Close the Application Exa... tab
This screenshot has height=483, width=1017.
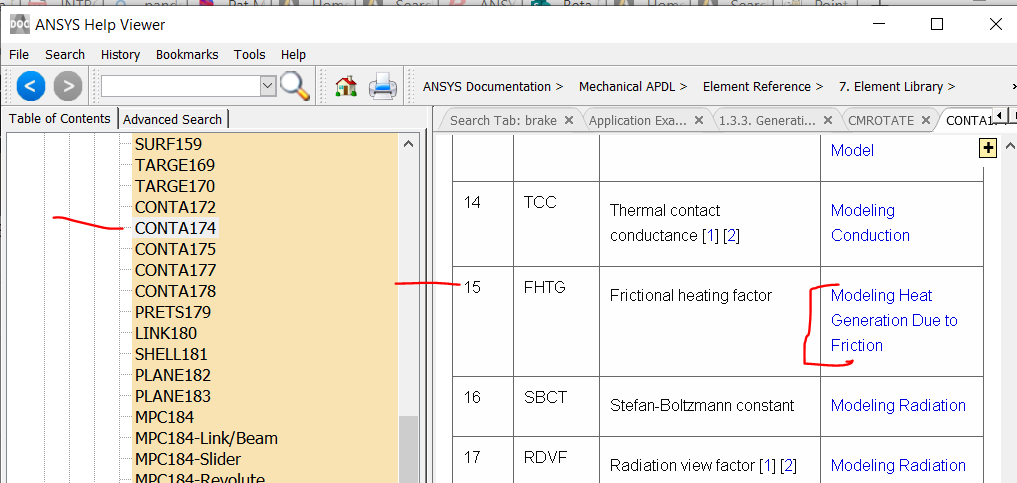pos(699,120)
